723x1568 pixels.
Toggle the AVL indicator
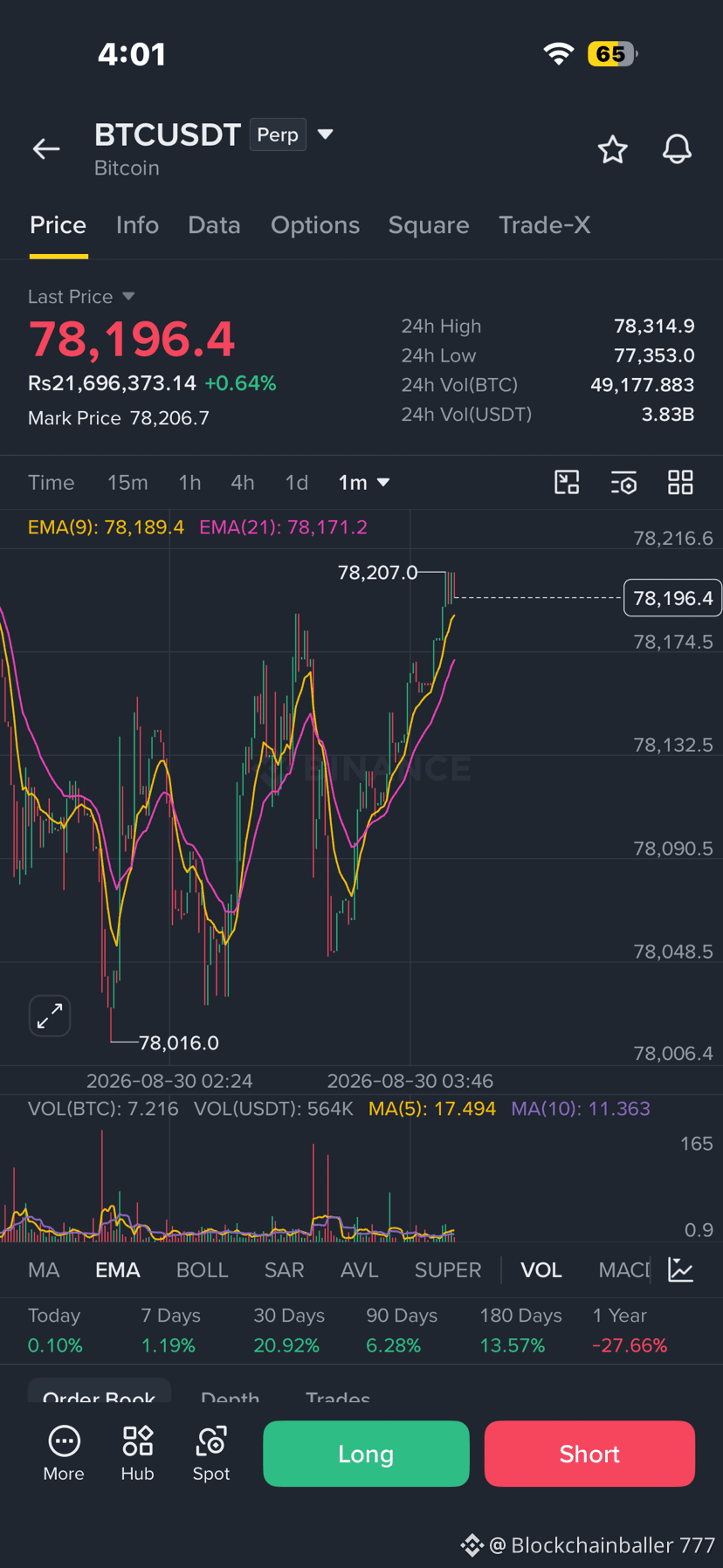click(x=360, y=1270)
